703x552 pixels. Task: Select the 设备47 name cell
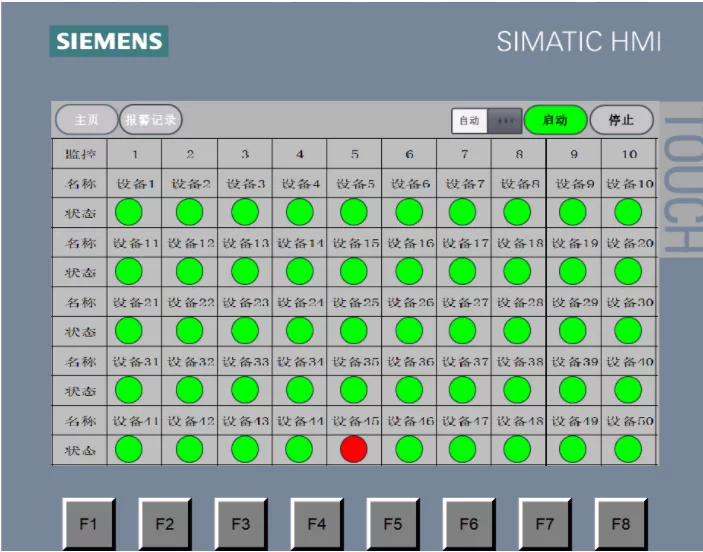(464, 420)
